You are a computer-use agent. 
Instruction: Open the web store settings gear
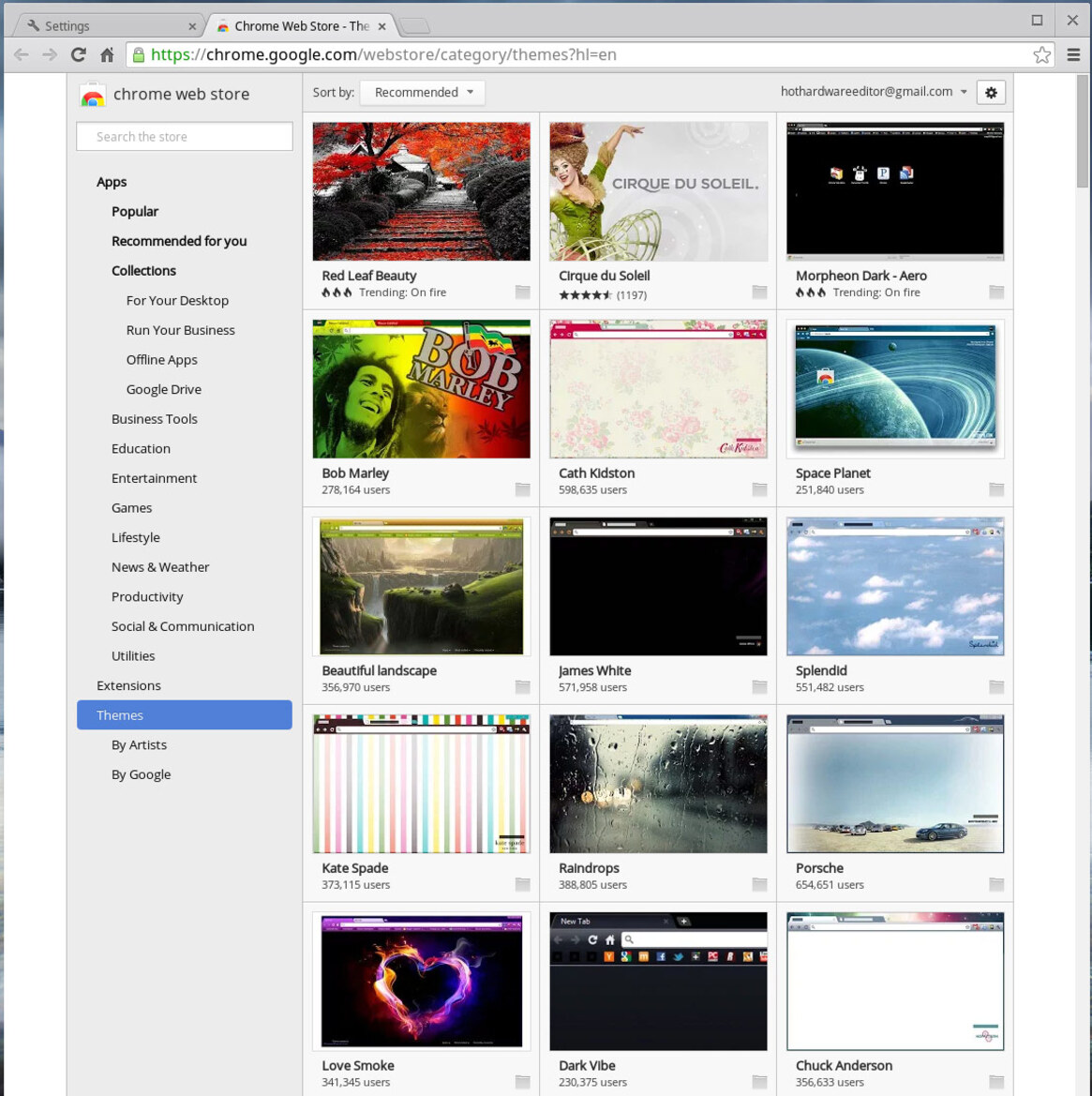(991, 92)
